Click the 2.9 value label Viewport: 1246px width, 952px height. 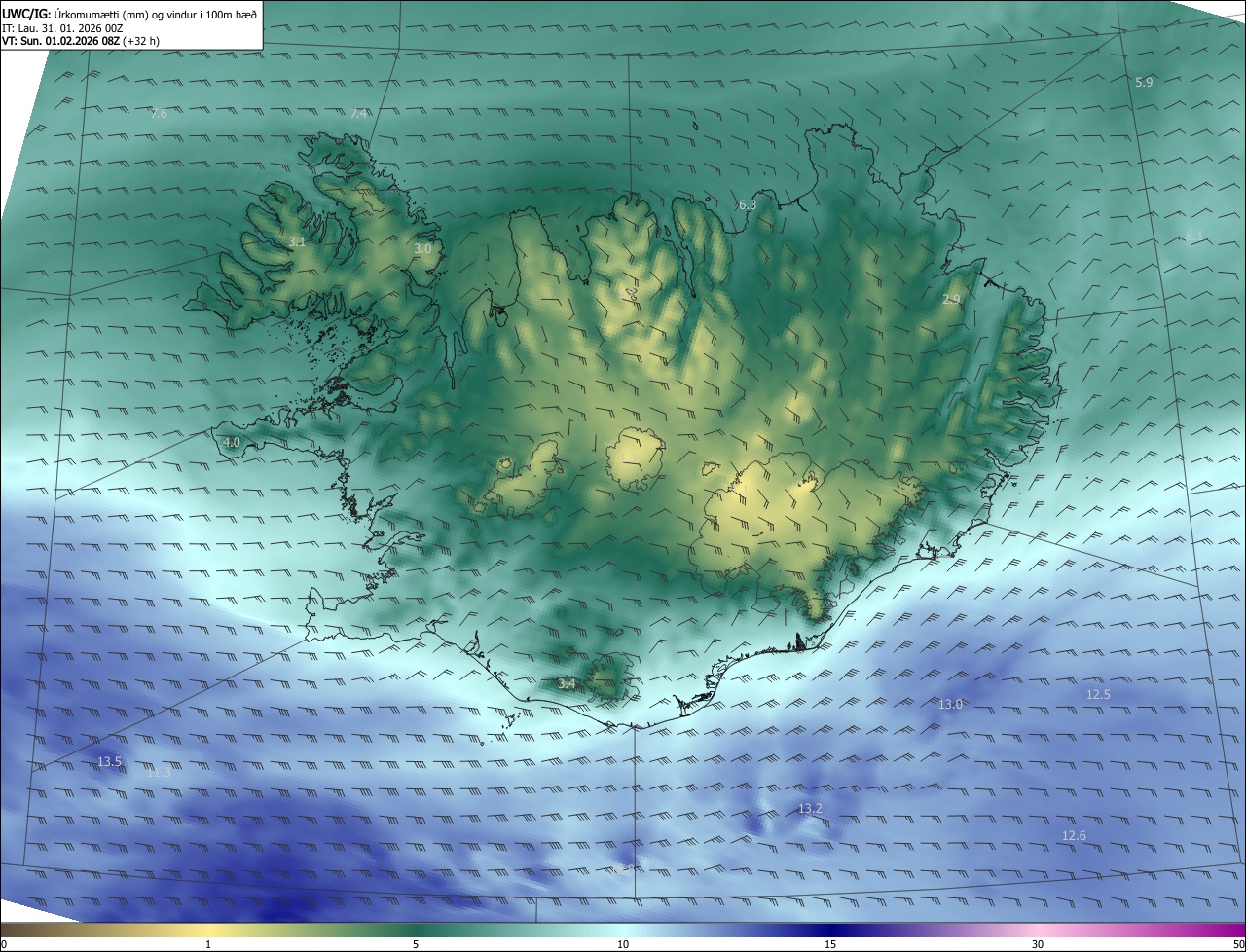951,300
